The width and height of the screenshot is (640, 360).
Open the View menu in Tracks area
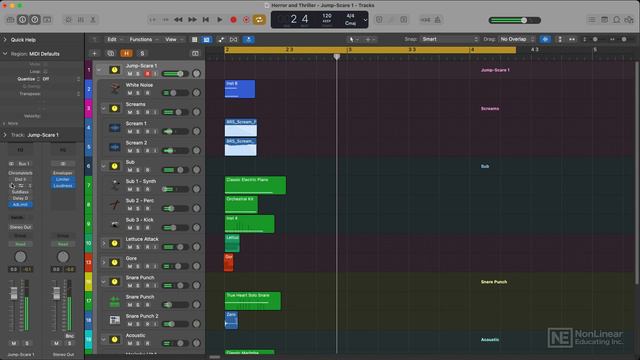click(173, 40)
